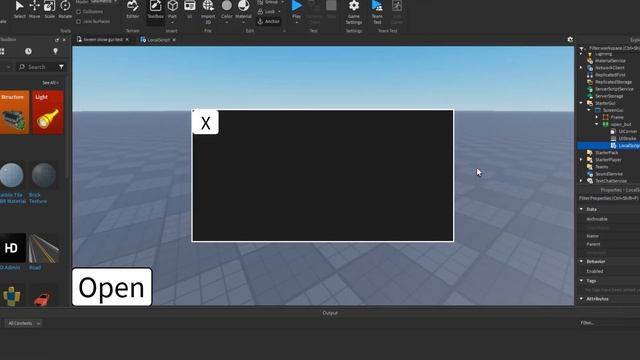Collapse the Data properties section
Screen dimensions: 640x360
pyautogui.click(x=581, y=209)
